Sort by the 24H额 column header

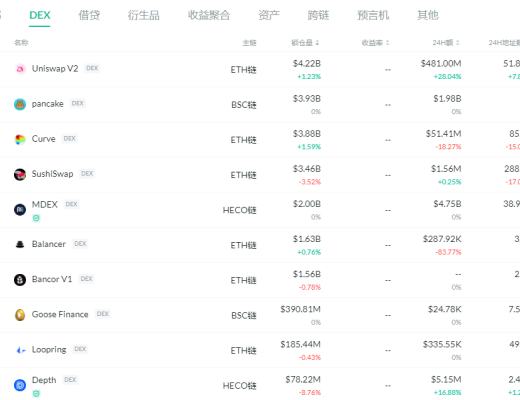446,43
